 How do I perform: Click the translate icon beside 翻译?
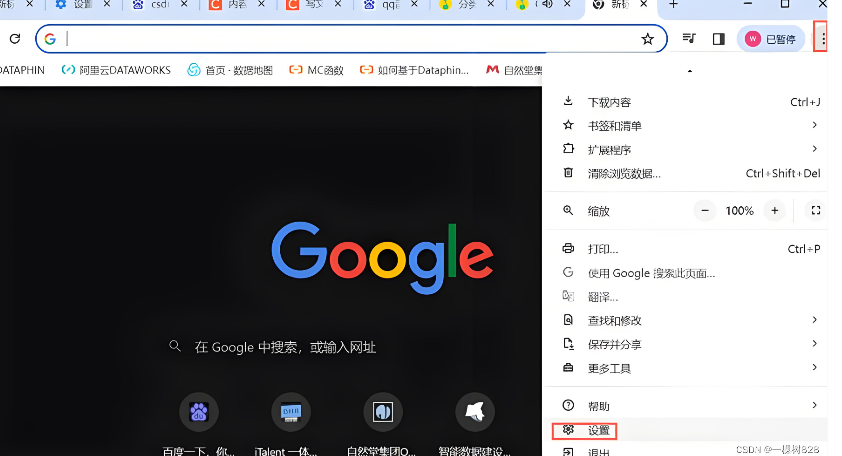[x=568, y=296]
